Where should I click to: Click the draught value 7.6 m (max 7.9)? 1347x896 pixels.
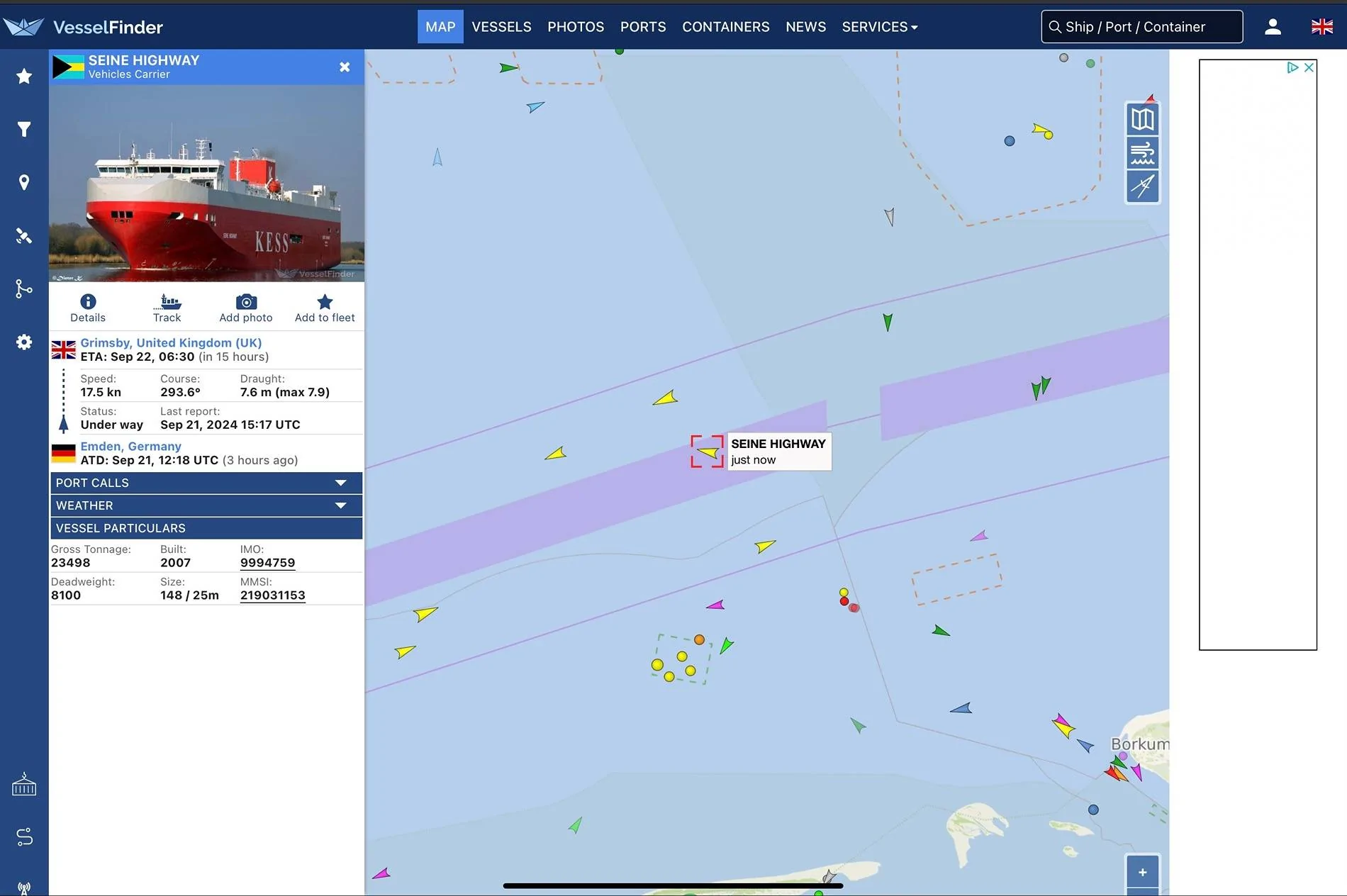coord(285,393)
